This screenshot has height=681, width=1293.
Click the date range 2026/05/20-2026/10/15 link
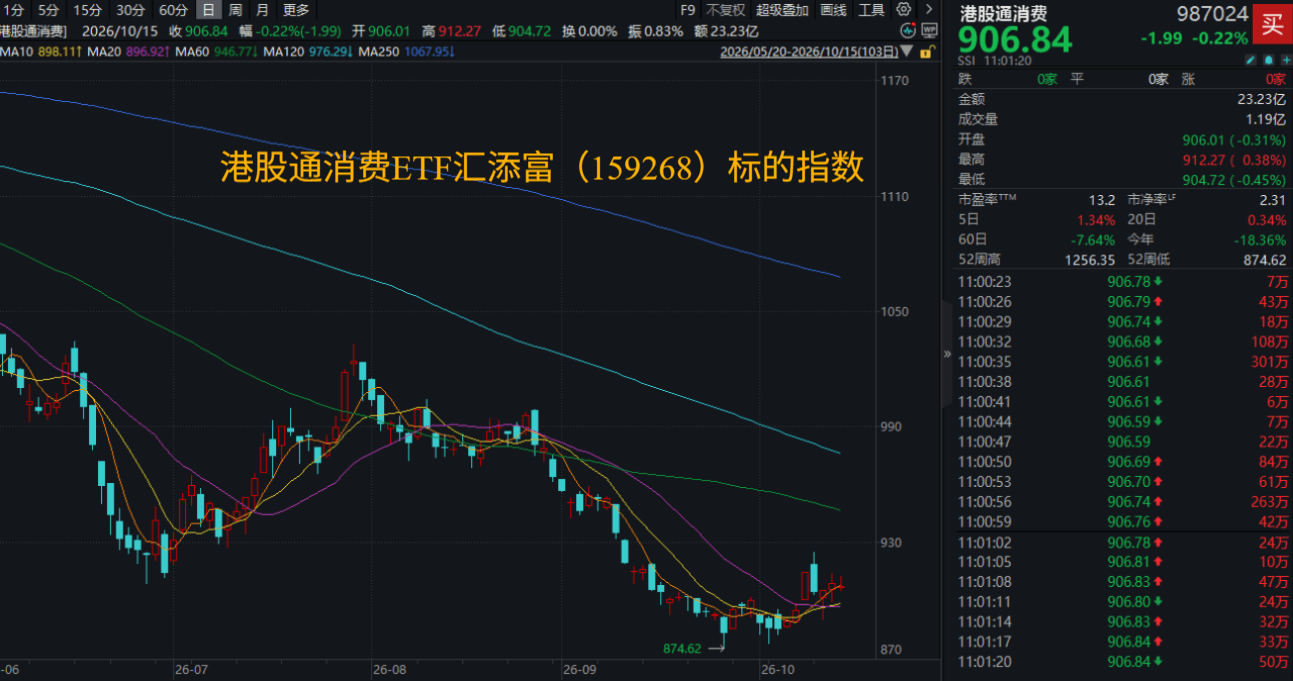(x=808, y=50)
